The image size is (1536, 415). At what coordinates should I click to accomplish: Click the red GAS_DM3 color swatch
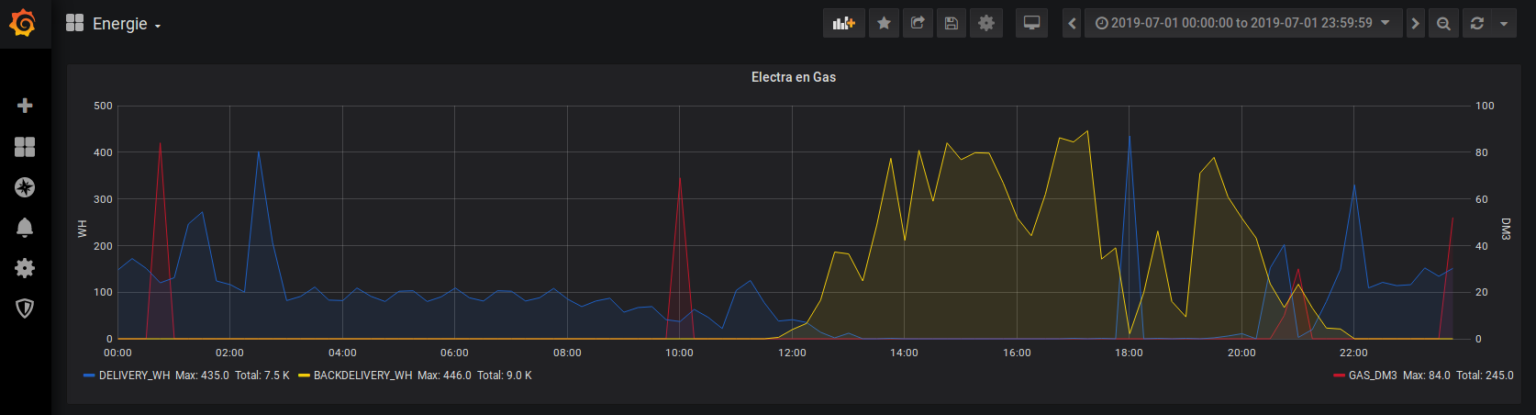pos(1339,375)
